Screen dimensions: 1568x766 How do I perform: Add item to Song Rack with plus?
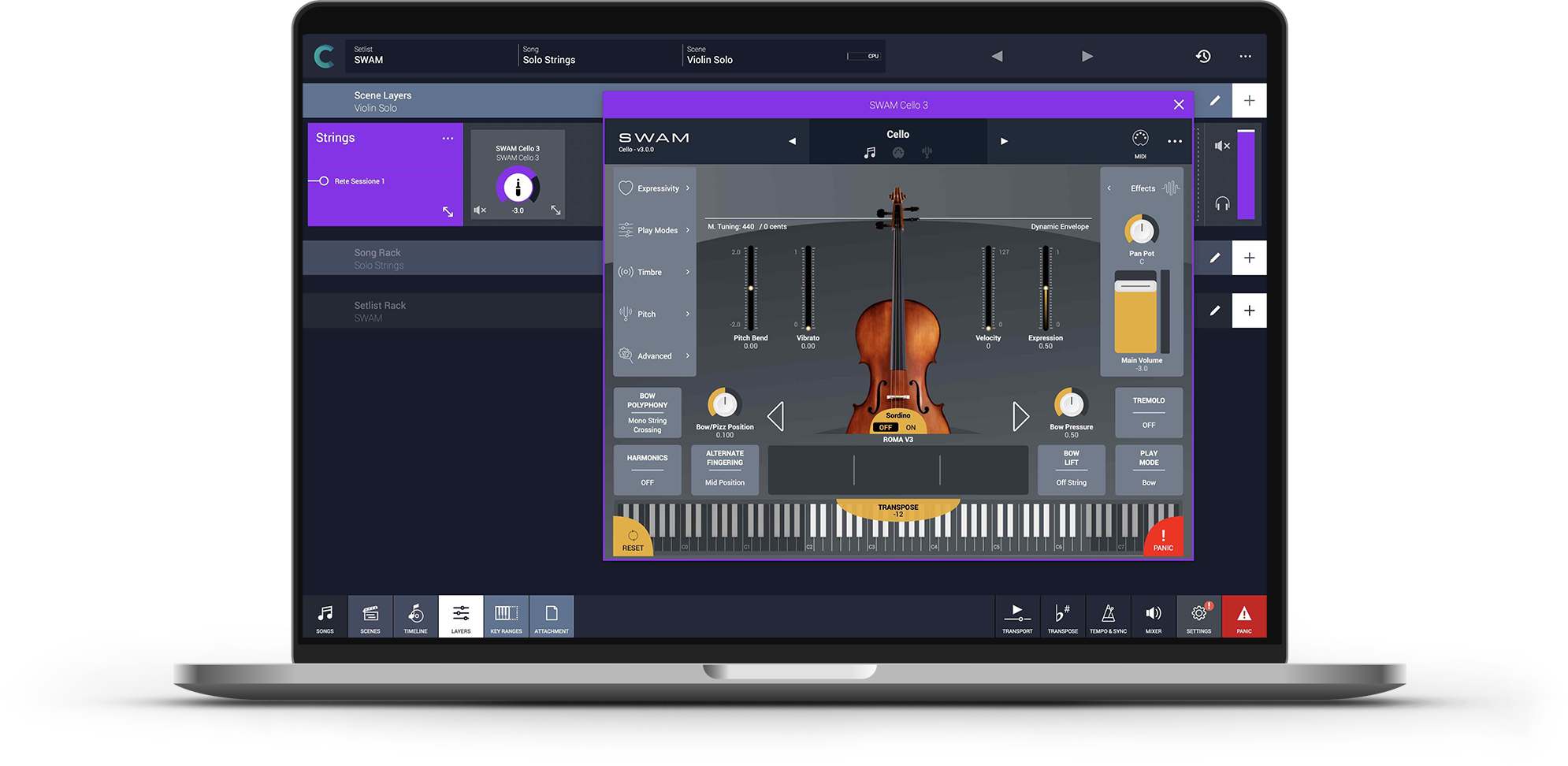(x=1250, y=258)
